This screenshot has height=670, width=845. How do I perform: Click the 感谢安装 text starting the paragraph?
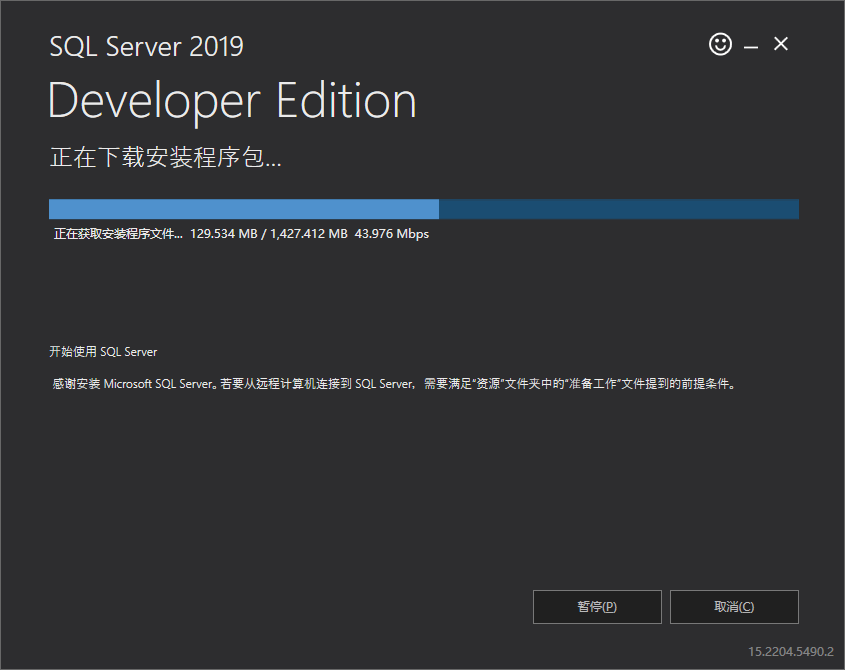76,384
